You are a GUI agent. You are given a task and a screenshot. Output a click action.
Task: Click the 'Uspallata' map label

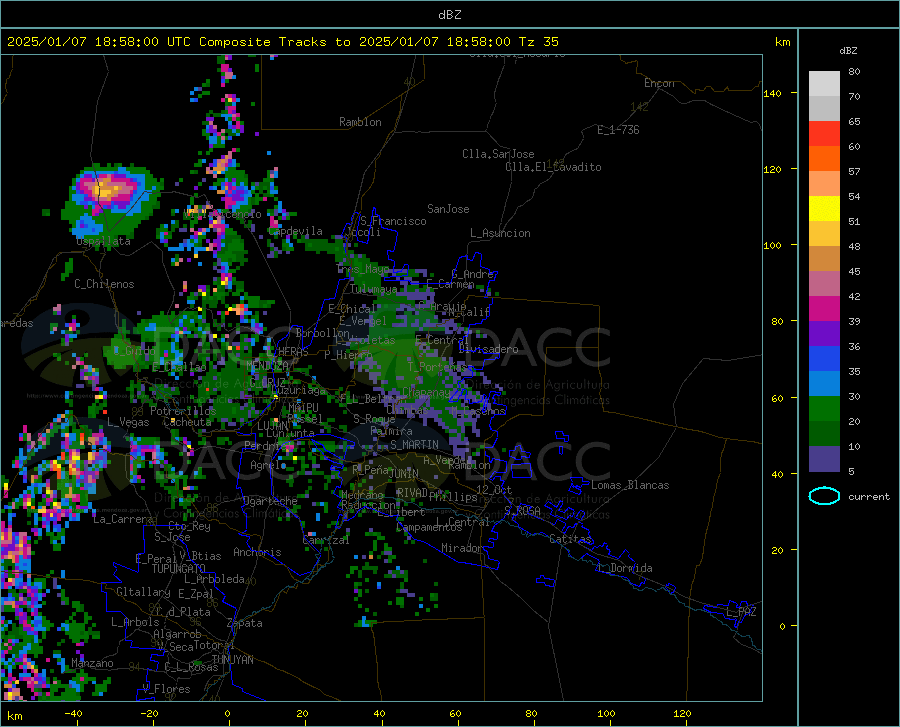click(x=104, y=242)
